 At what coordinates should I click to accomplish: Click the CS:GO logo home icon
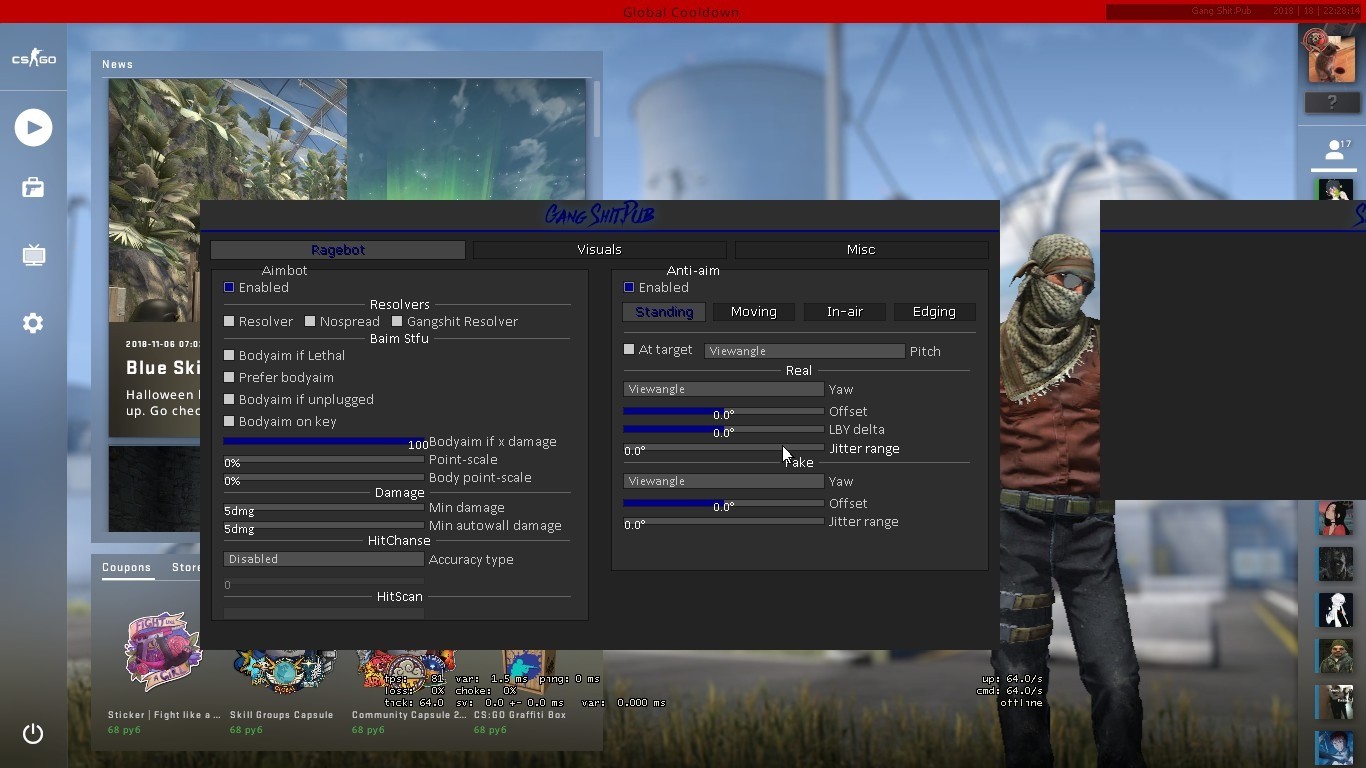(x=33, y=59)
